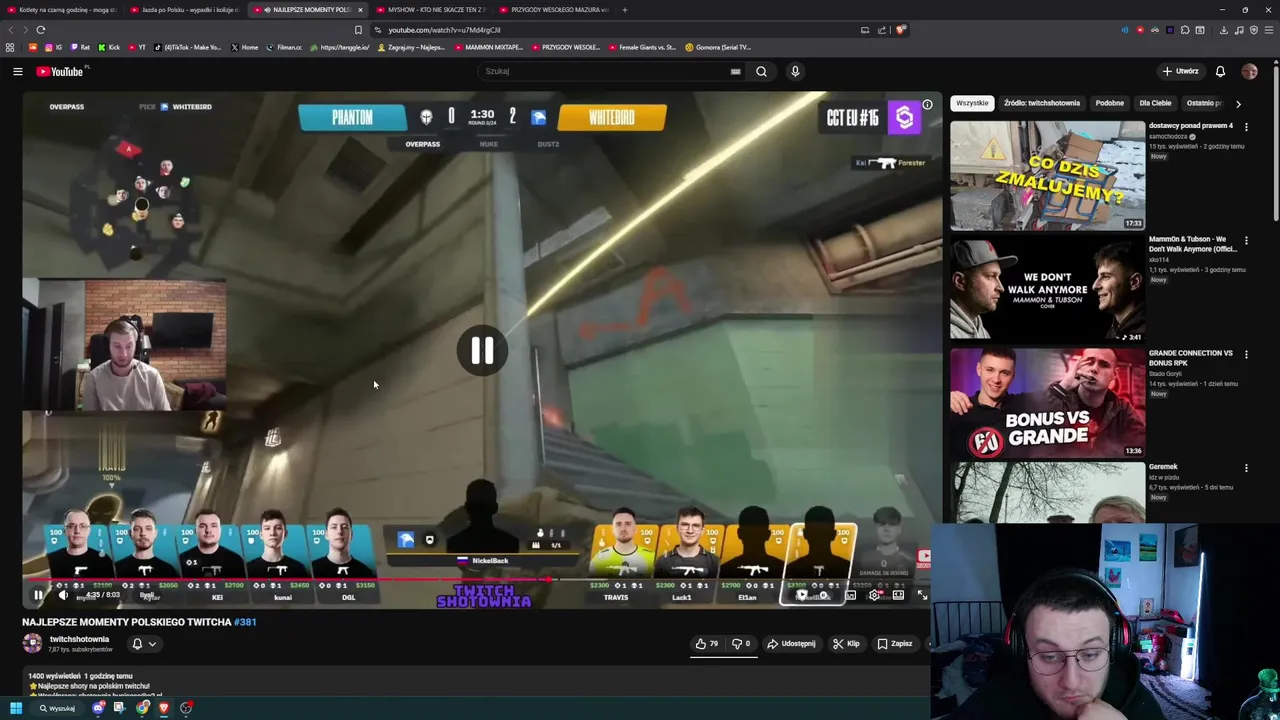Switch to the Kotlety na czarną godzinę browser tab
The image size is (1280, 720).
[62, 10]
